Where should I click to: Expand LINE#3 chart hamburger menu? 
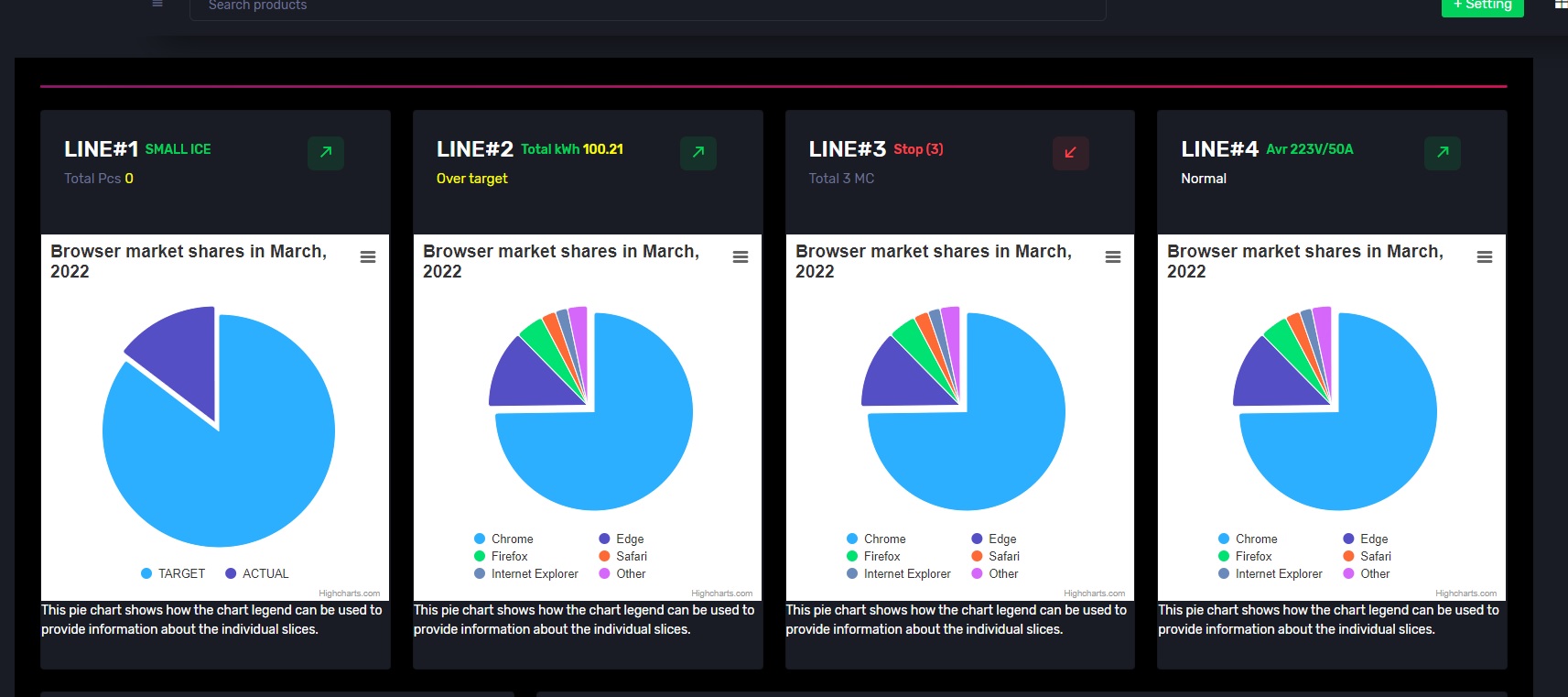tap(1113, 257)
